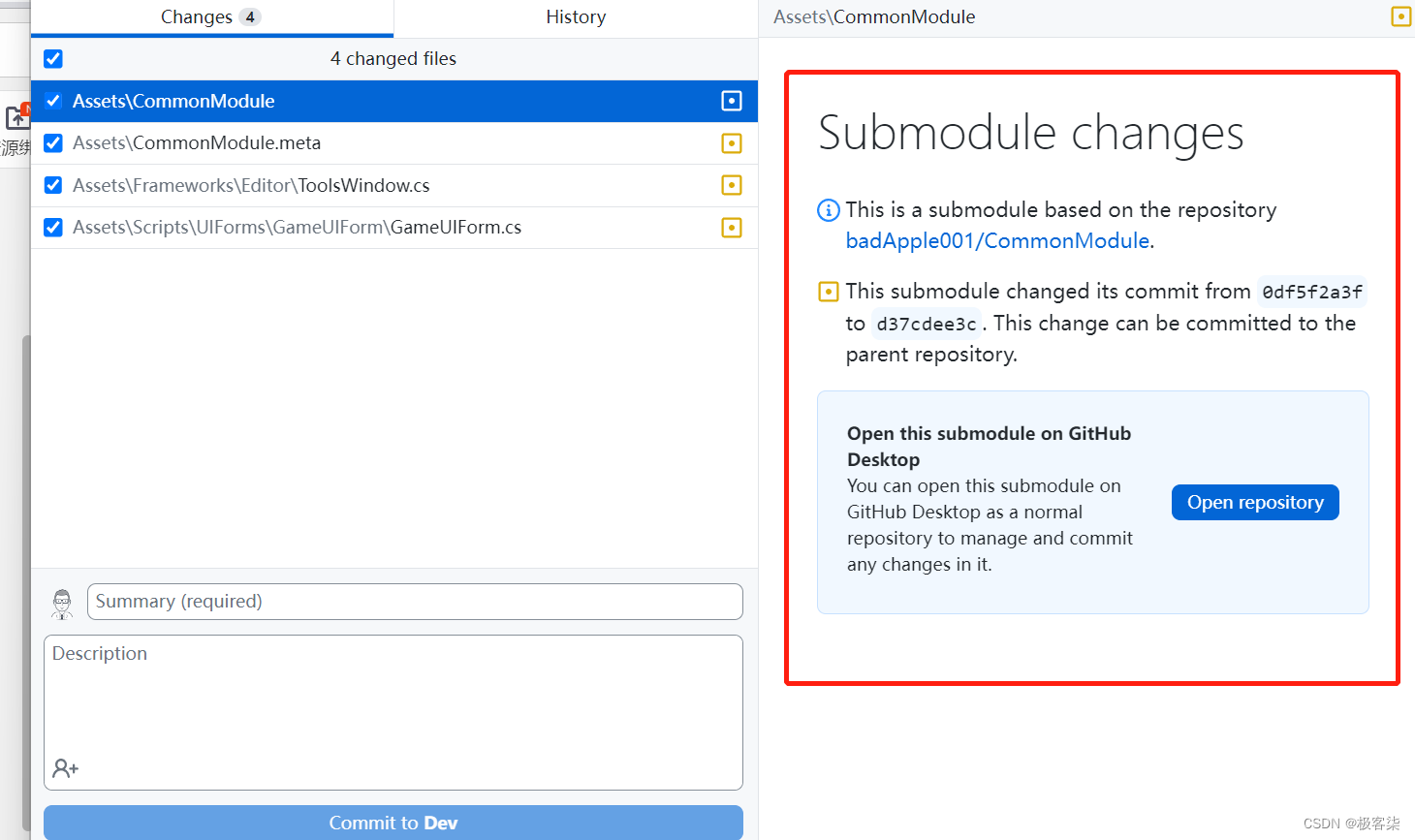Click the change icon next to GameUIForm.cs
This screenshot has height=840, width=1415.
pyautogui.click(x=732, y=227)
